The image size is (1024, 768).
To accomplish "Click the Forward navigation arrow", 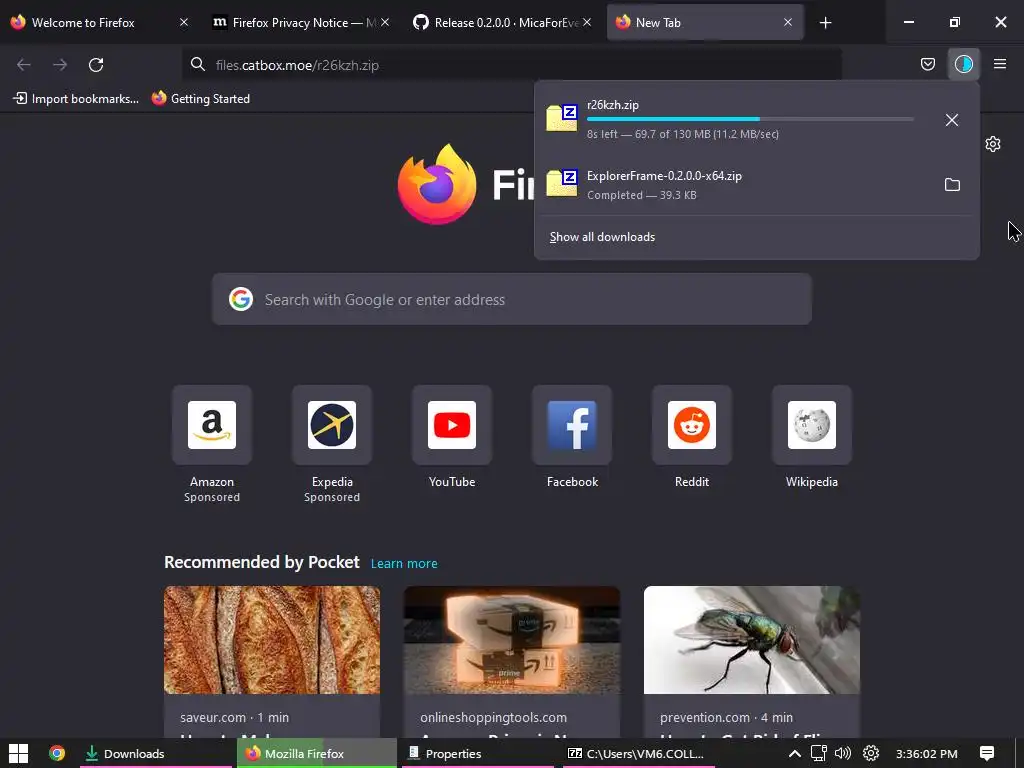I will pos(60,65).
